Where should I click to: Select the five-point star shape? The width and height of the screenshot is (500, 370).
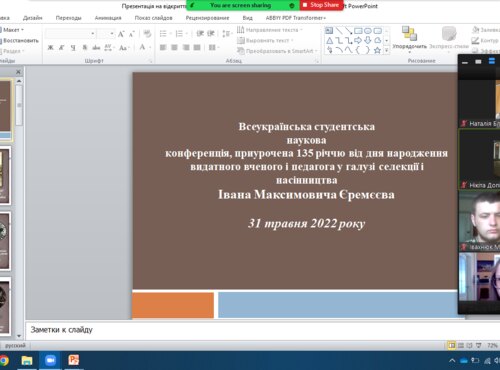pos(377,50)
